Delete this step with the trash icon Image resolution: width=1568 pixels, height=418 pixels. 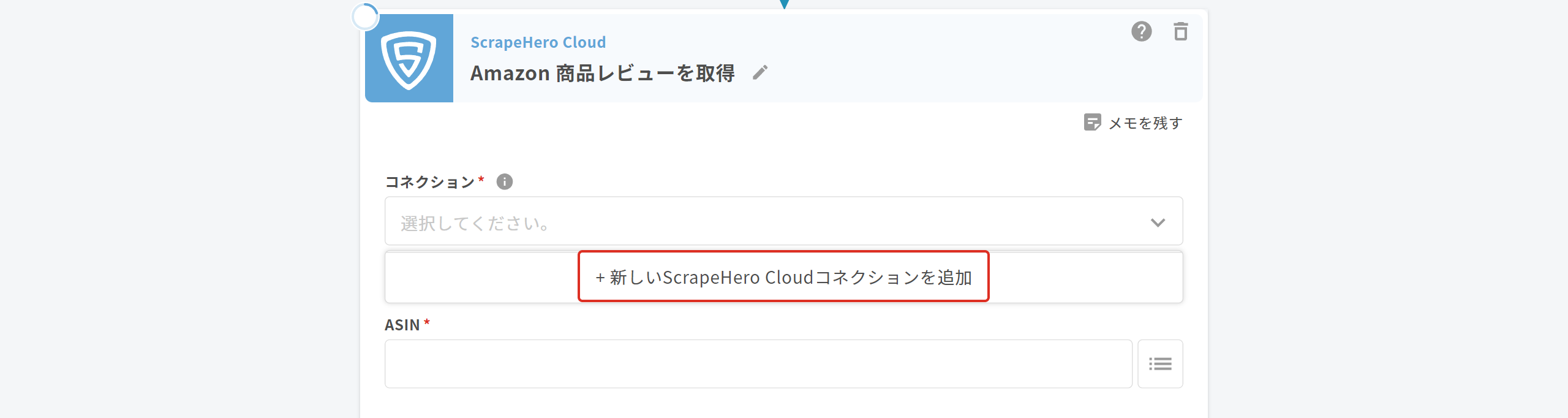tap(1180, 31)
